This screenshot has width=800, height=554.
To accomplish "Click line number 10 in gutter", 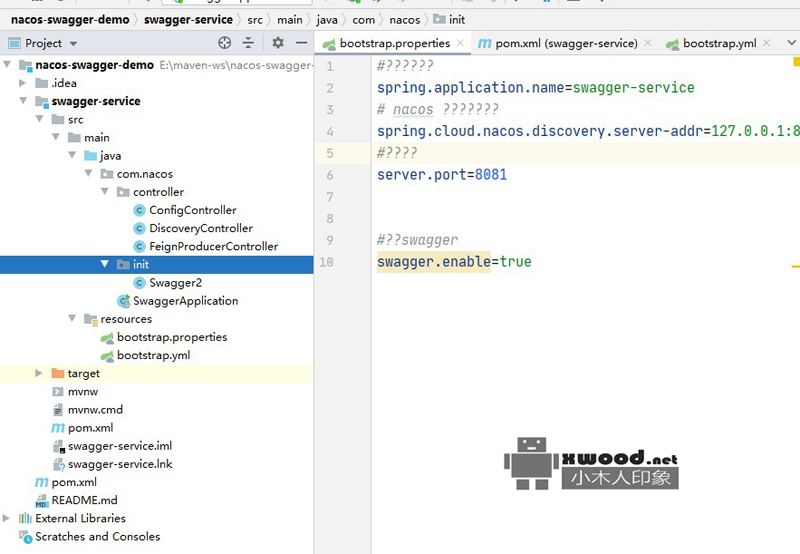I will [327, 262].
